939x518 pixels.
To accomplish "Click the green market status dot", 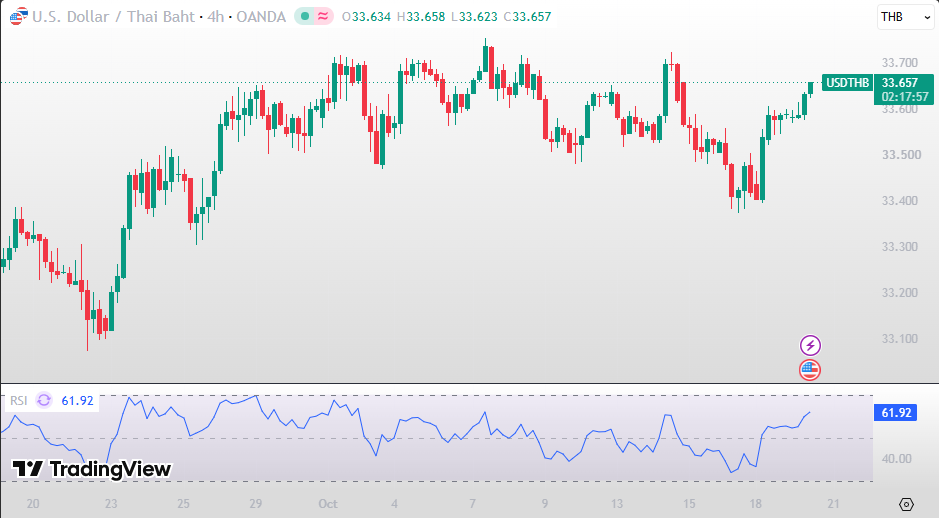I will point(305,17).
